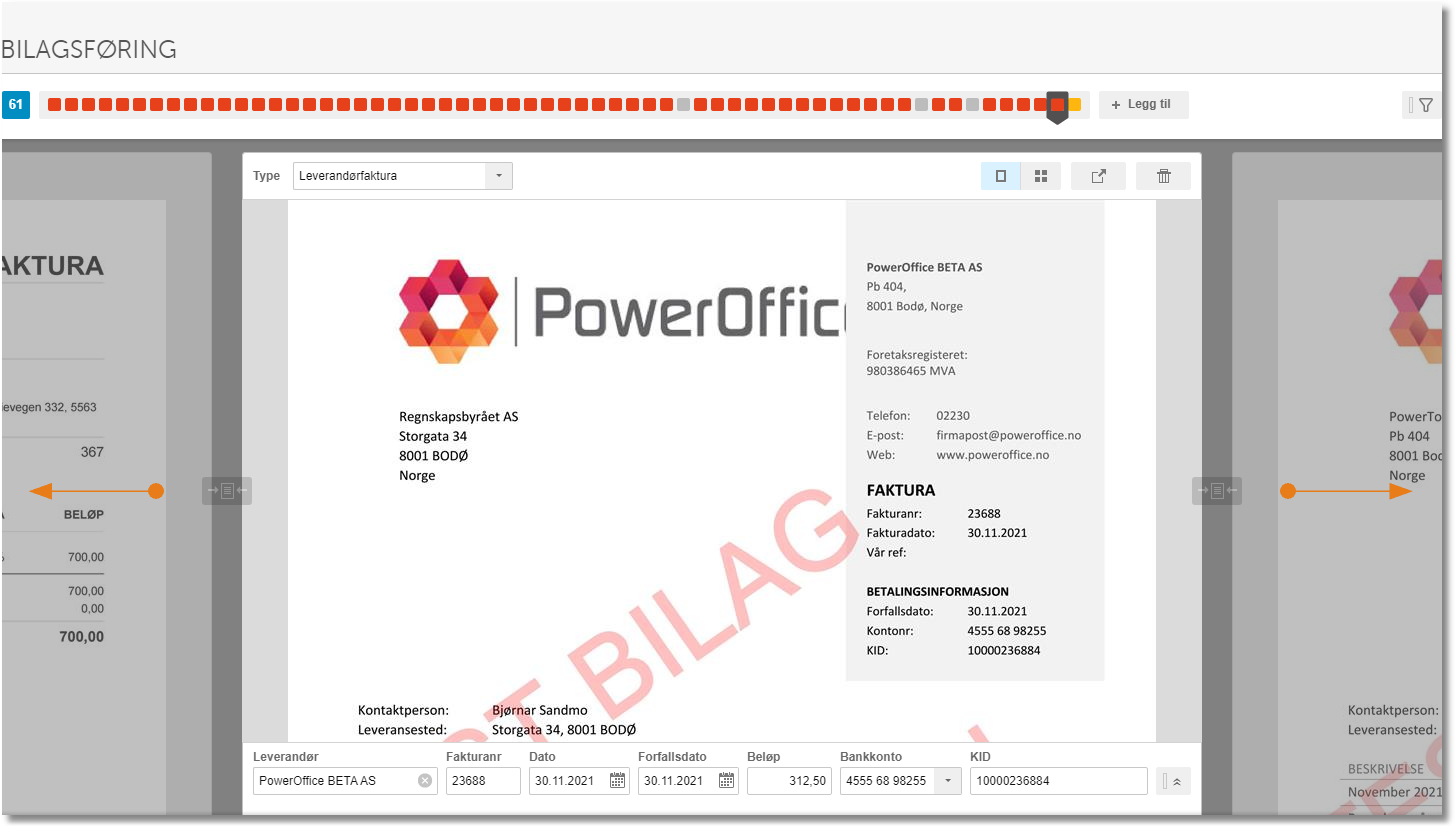Merge with next voucher icon on right
The width and height of the screenshot is (1456, 829).
click(1217, 491)
